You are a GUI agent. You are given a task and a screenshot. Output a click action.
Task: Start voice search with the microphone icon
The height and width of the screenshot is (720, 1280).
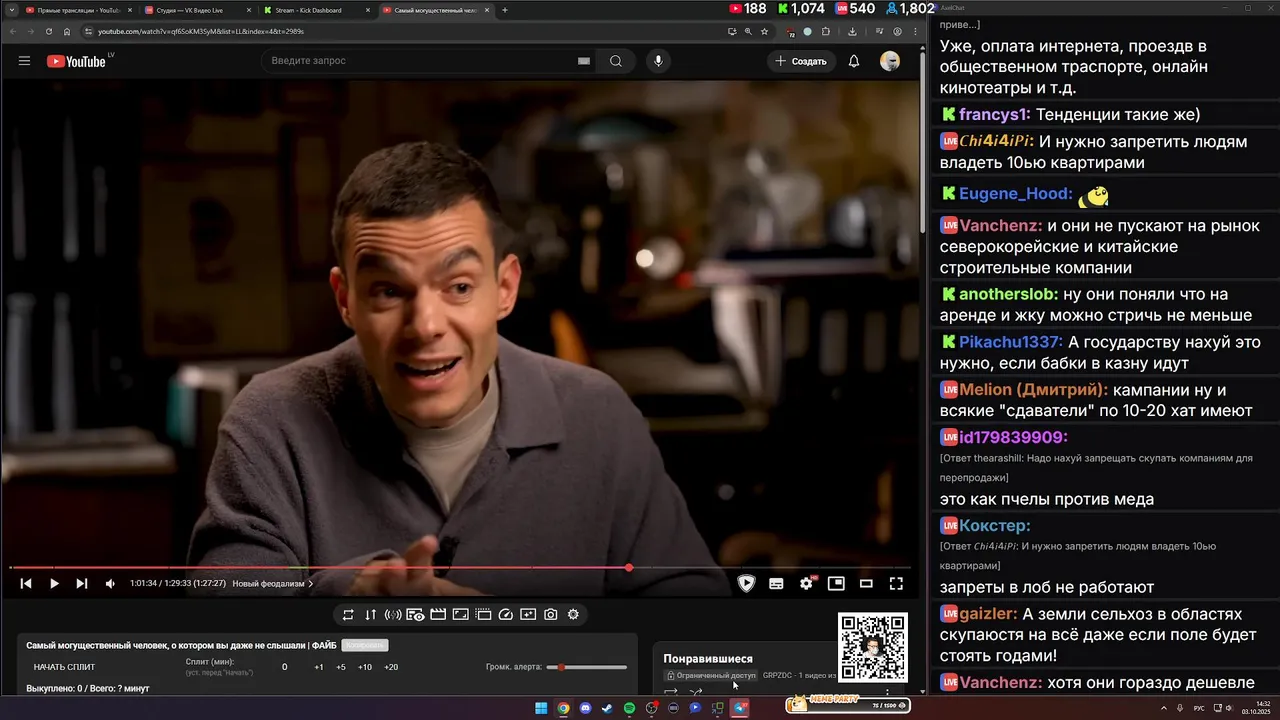[658, 61]
